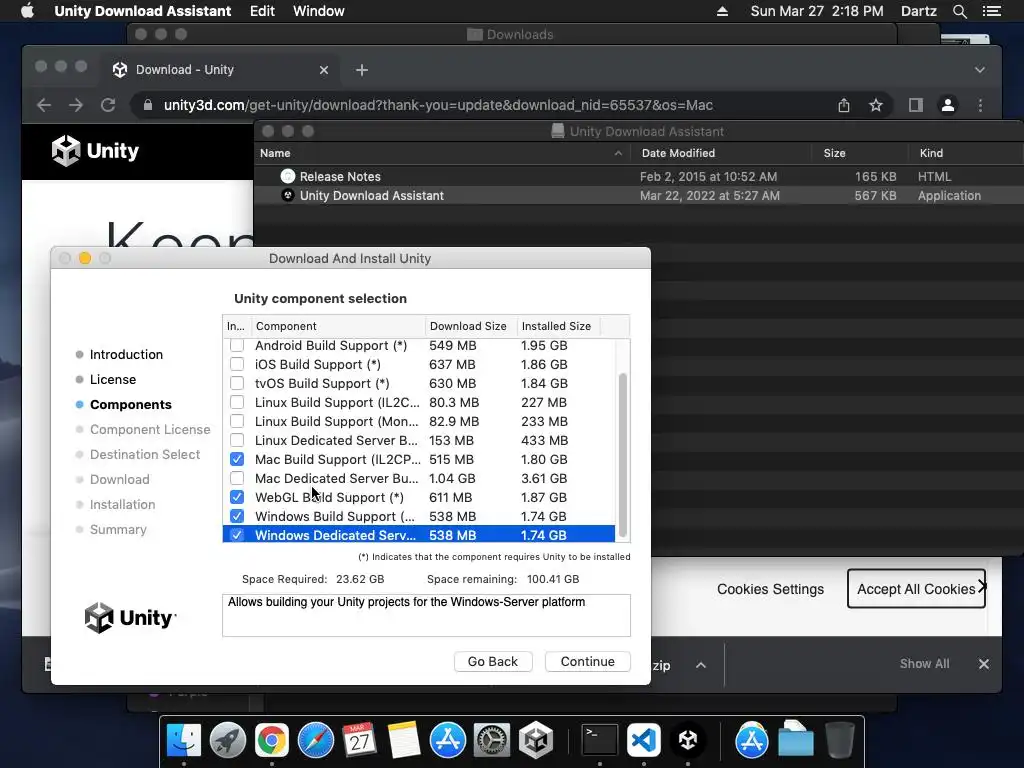Open Cookies Settings link
Viewport: 1024px width, 768px height.
pos(771,589)
